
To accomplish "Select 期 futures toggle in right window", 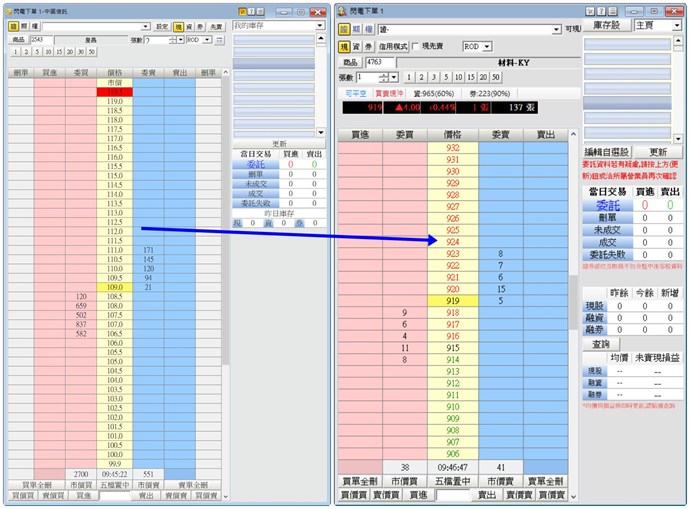I will pyautogui.click(x=356, y=29).
